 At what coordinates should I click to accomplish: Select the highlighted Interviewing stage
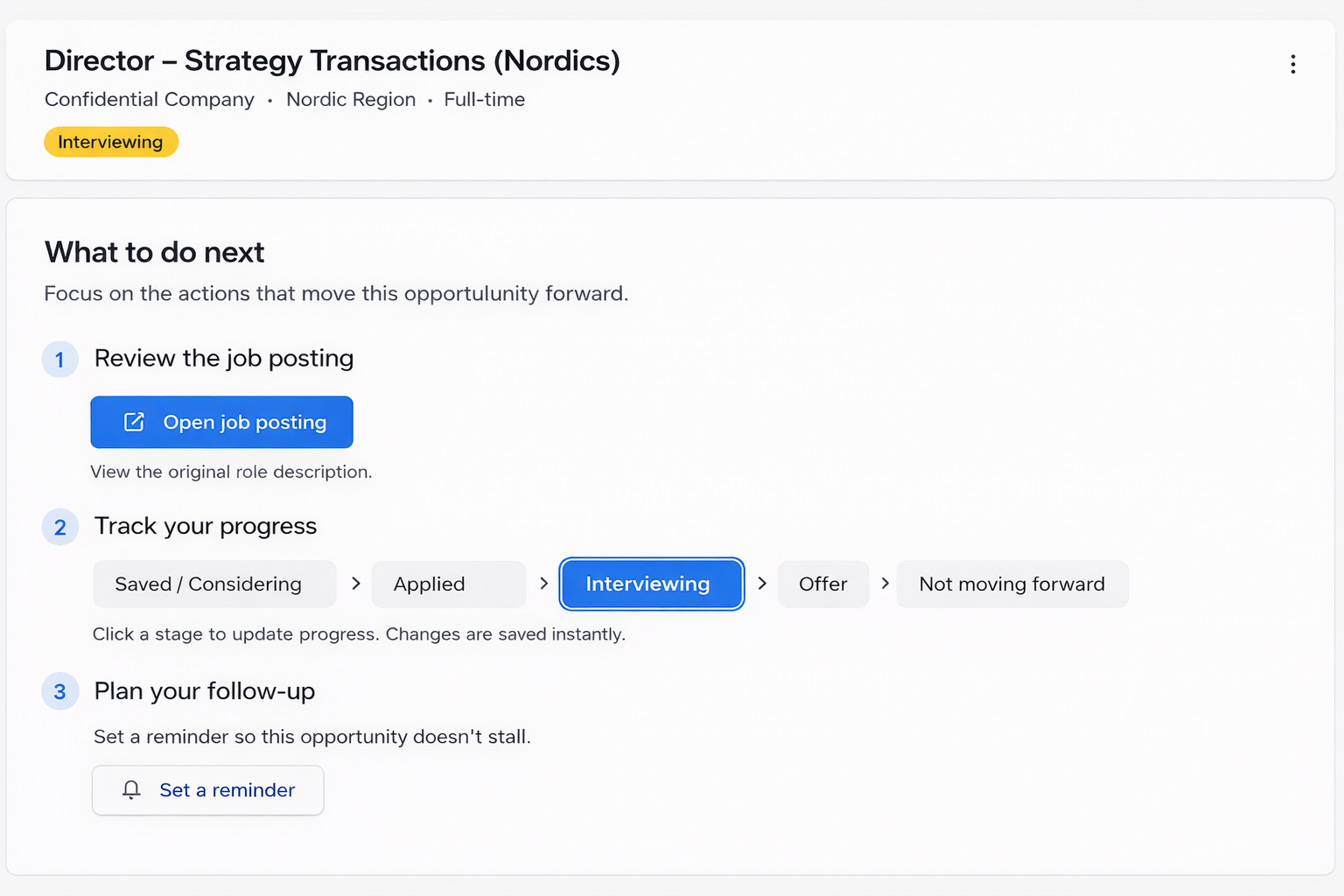coord(651,584)
